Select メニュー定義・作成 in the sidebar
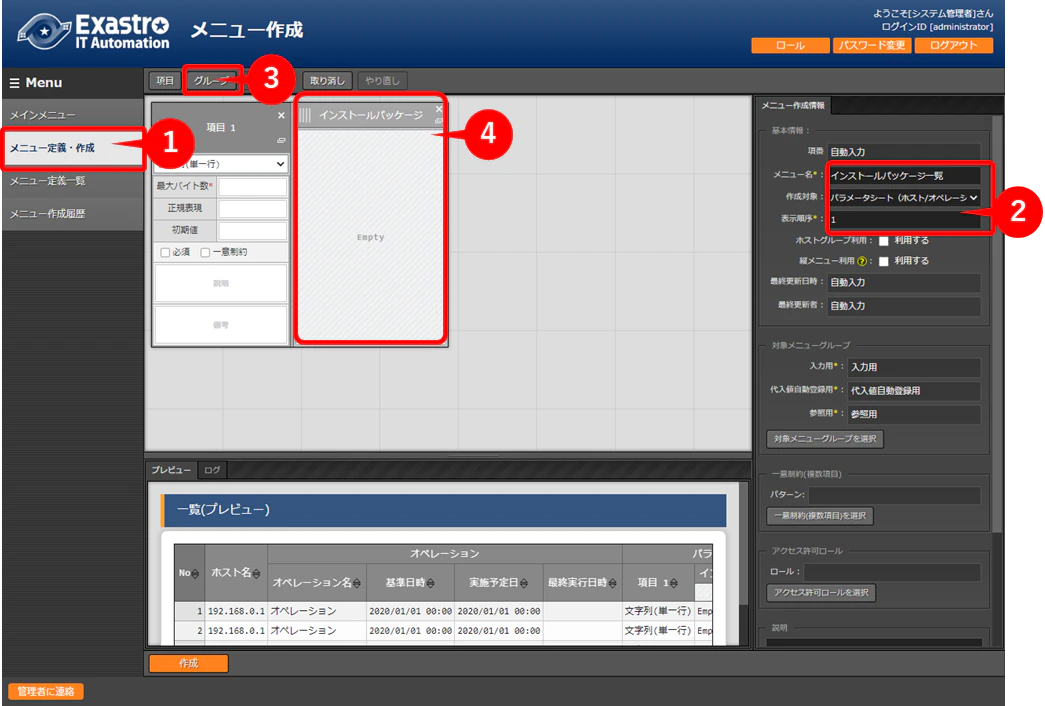Screen dimensions: 1045x706 [x=73, y=148]
